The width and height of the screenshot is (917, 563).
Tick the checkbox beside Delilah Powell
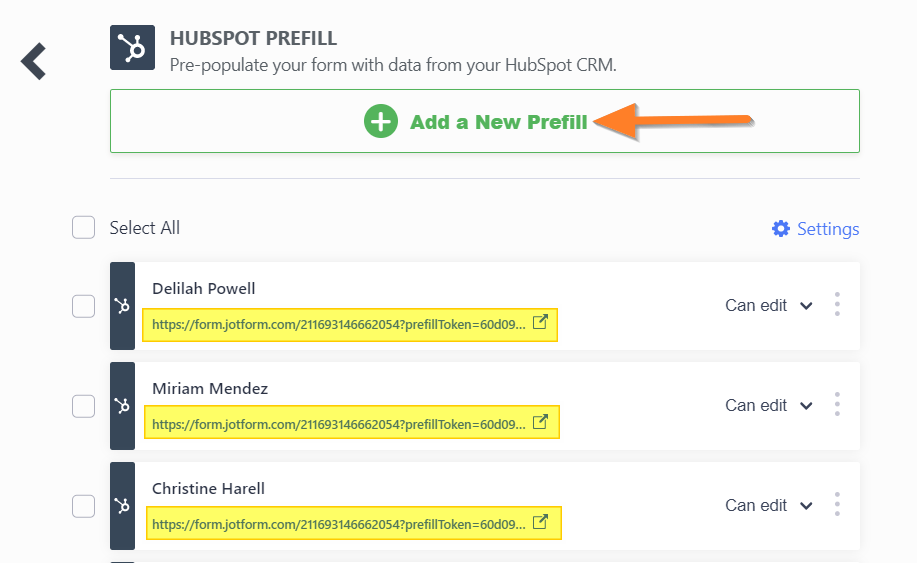[x=84, y=306]
